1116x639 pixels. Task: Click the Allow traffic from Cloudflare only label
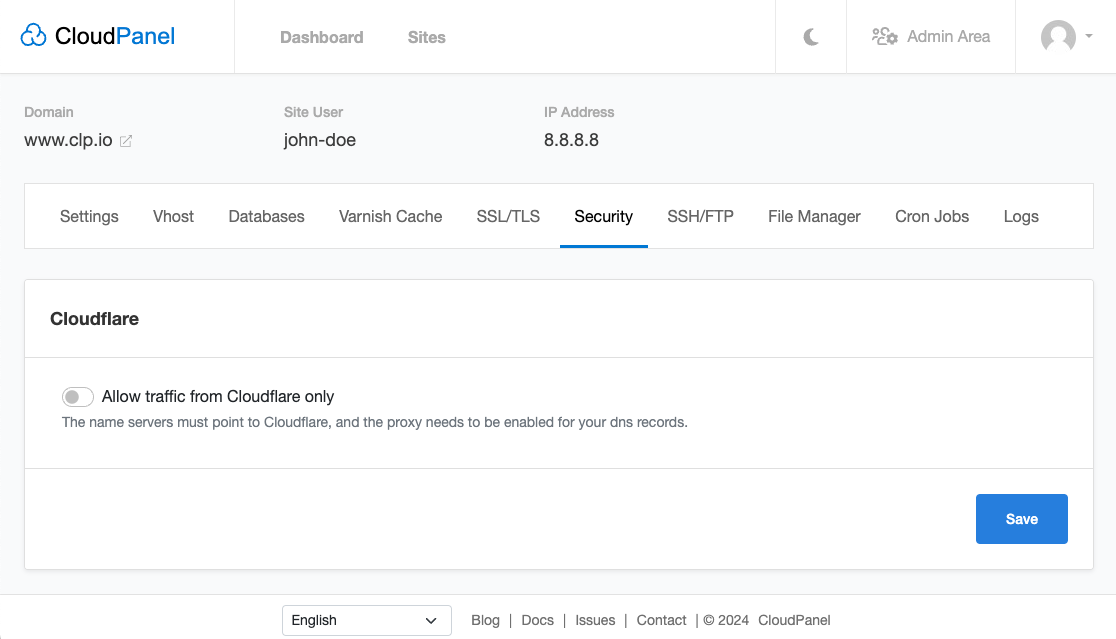tap(218, 396)
